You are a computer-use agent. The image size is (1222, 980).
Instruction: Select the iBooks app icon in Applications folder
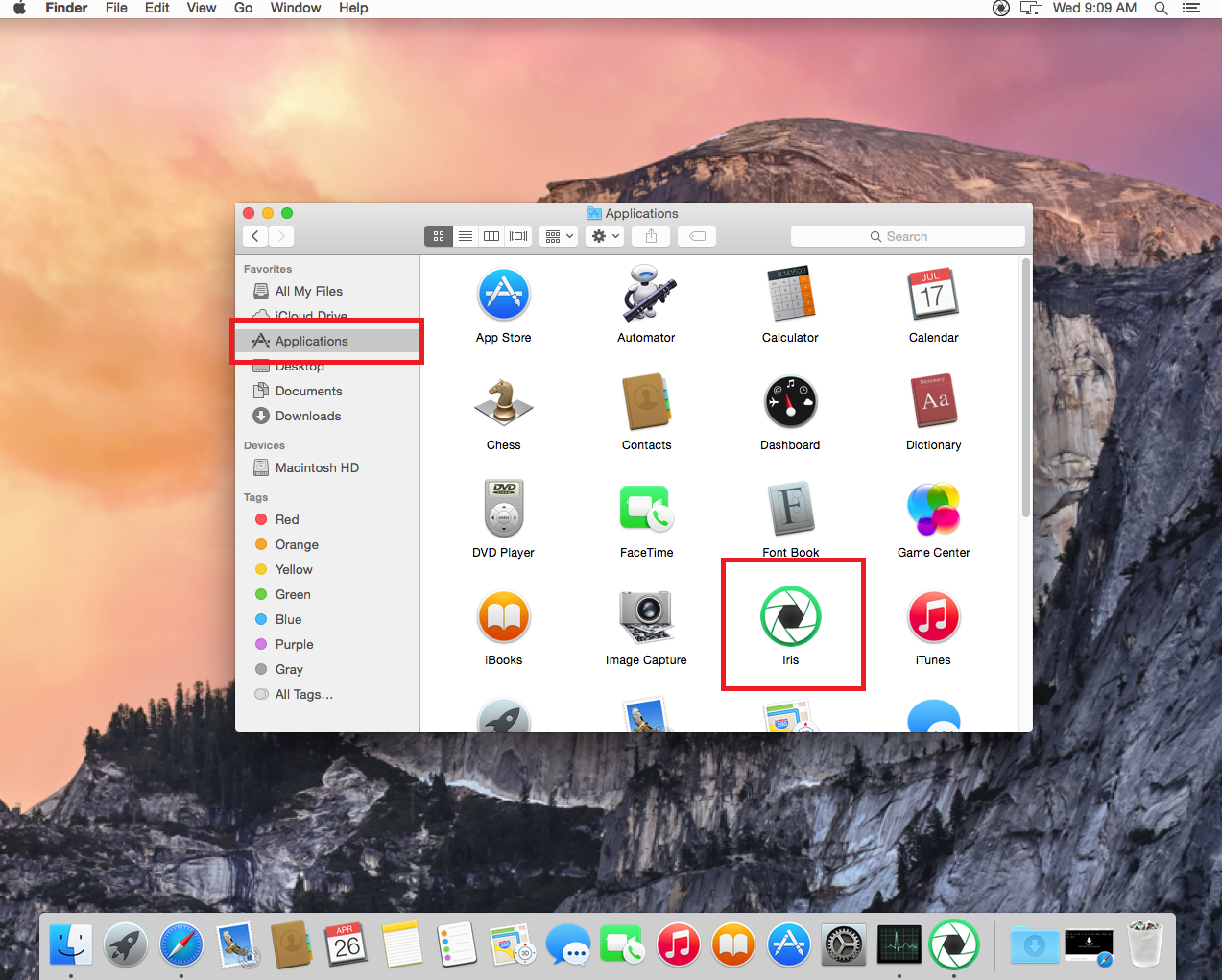click(x=503, y=616)
